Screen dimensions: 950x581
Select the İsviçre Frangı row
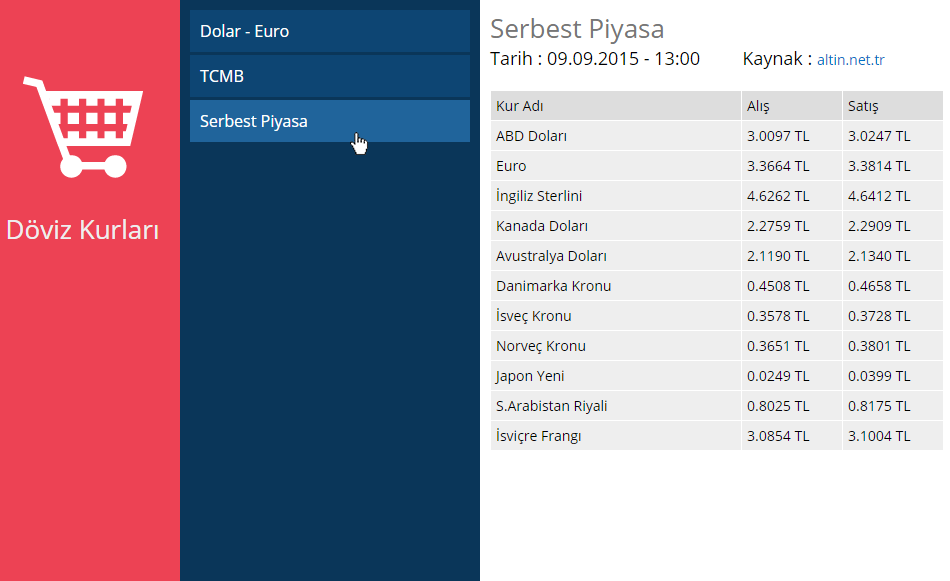point(717,436)
